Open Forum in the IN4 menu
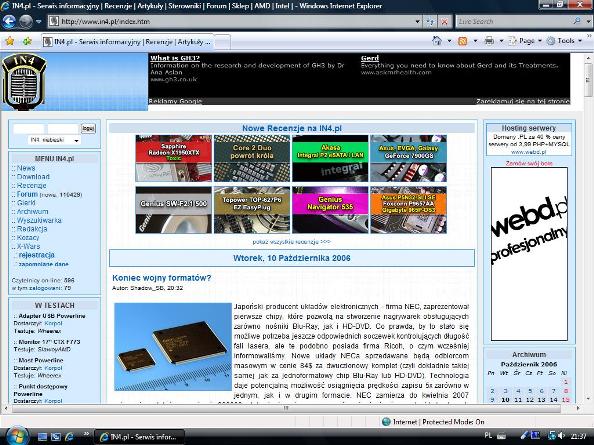The height and width of the screenshot is (445, 594). coord(27,194)
